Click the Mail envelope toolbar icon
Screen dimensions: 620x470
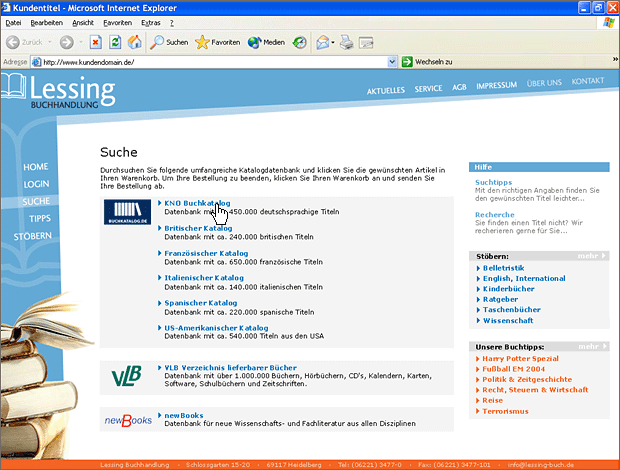(x=323, y=42)
